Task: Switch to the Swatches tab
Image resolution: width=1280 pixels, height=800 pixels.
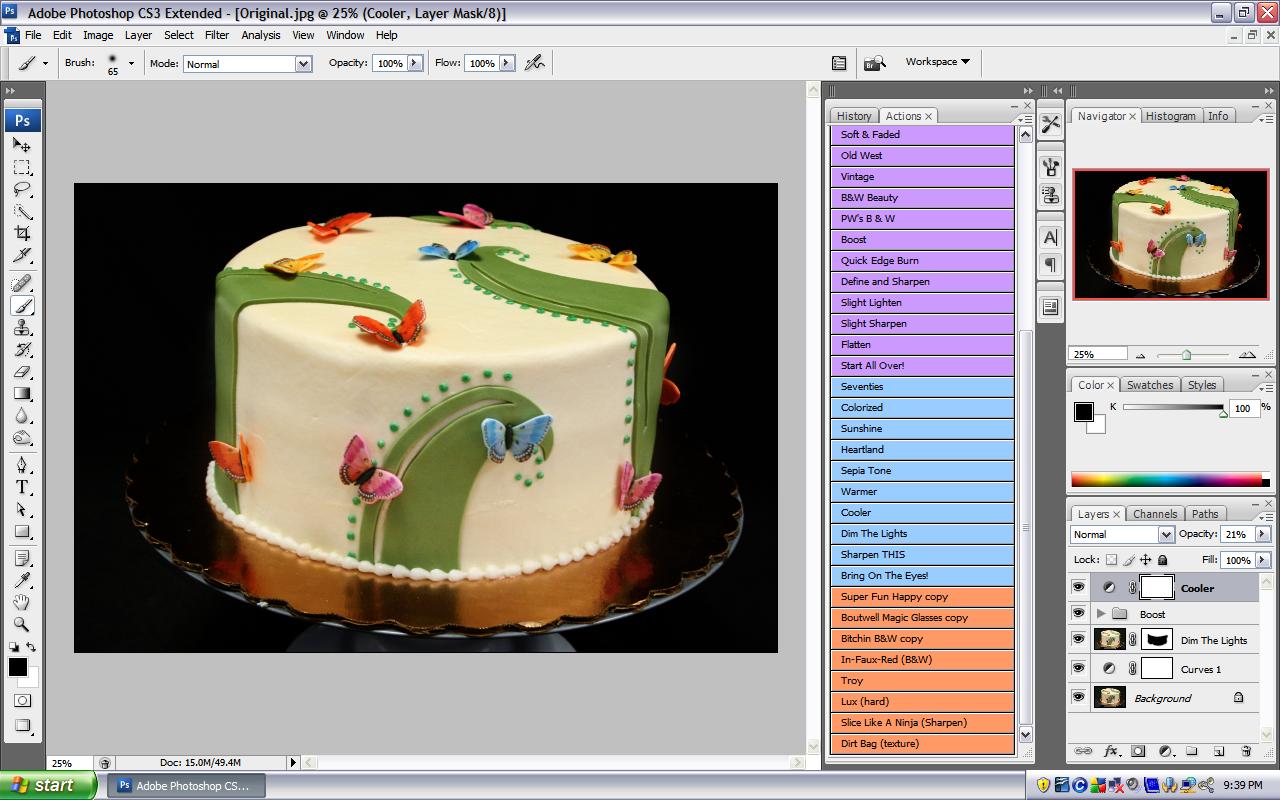Action: click(1150, 385)
